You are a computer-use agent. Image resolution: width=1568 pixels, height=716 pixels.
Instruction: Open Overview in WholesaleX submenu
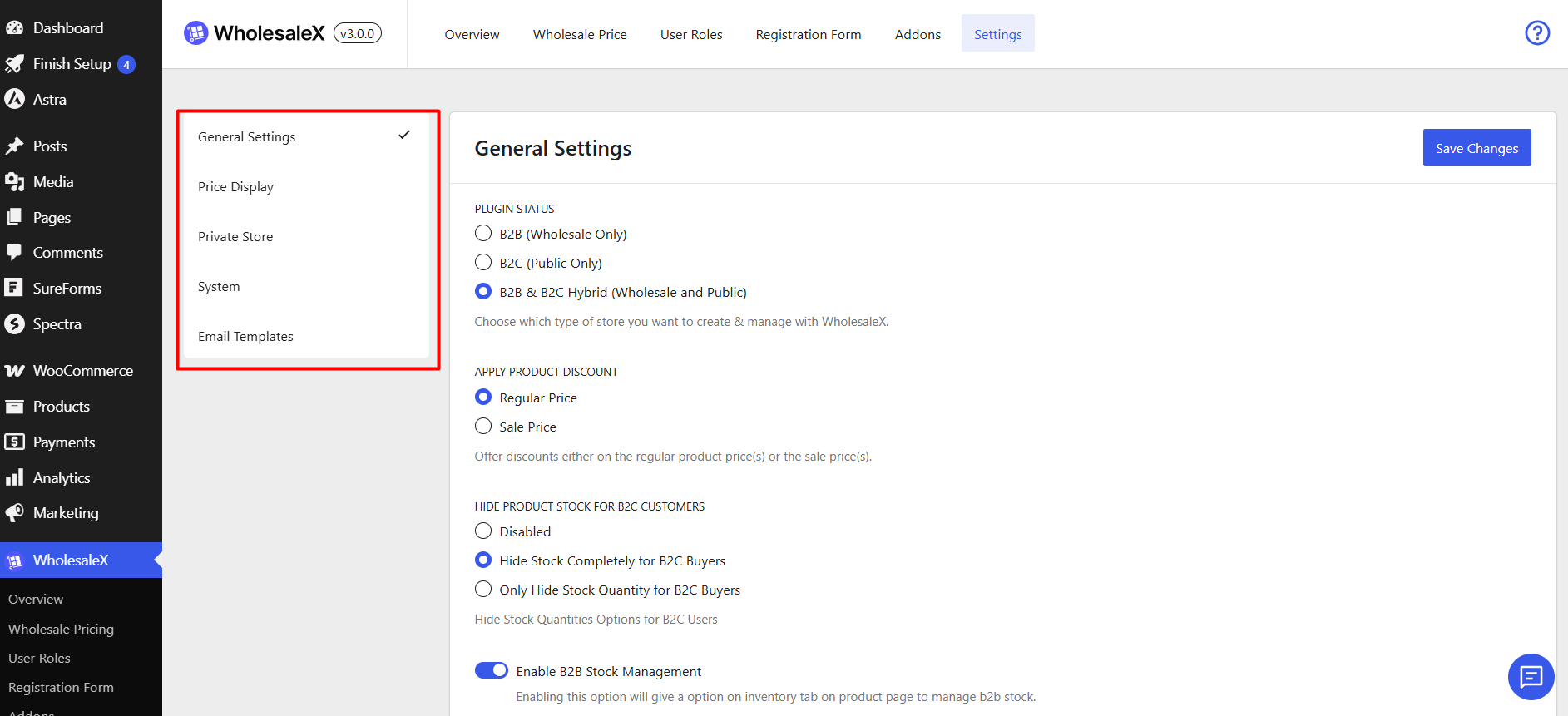click(36, 599)
